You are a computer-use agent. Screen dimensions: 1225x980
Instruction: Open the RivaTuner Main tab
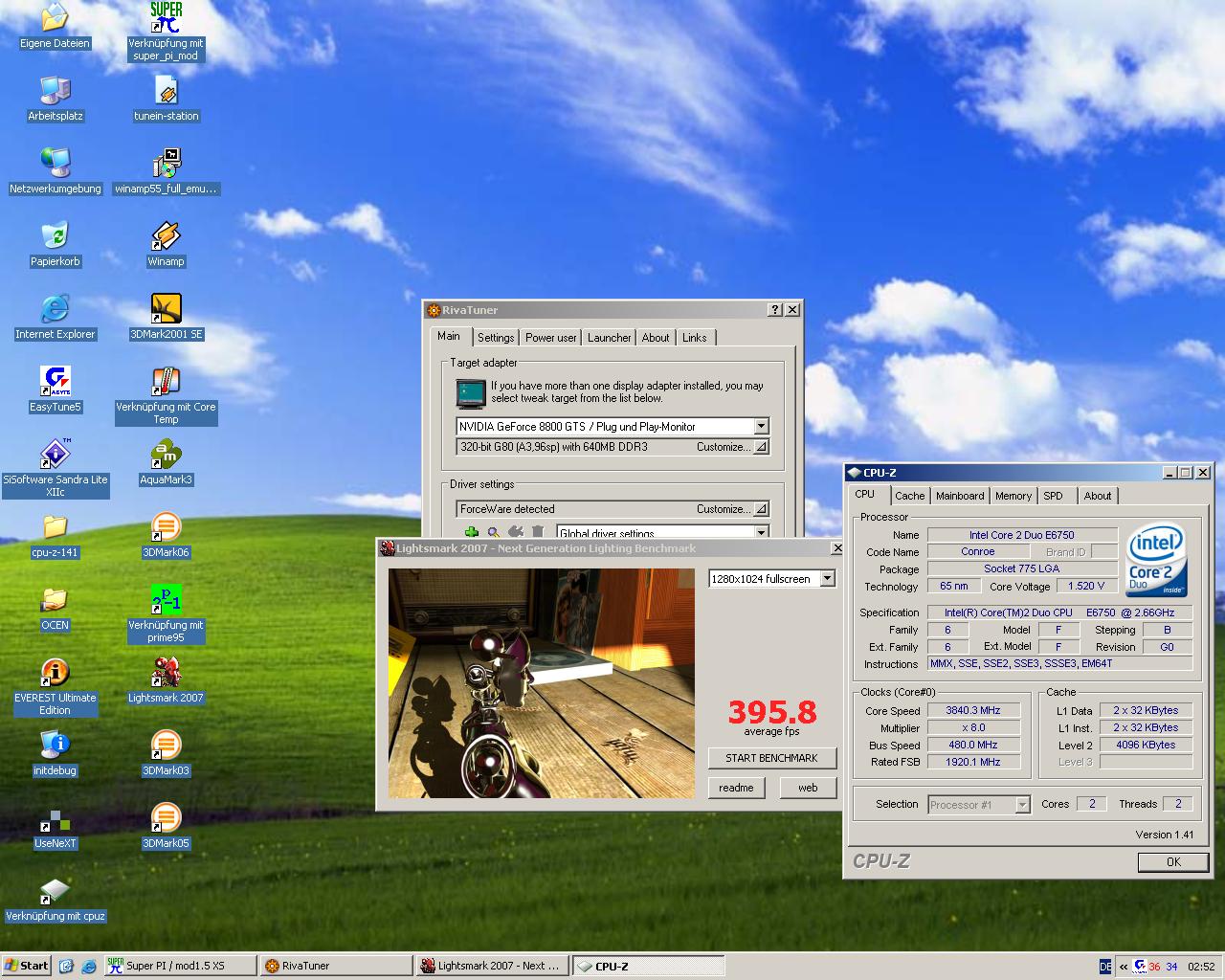pos(449,336)
